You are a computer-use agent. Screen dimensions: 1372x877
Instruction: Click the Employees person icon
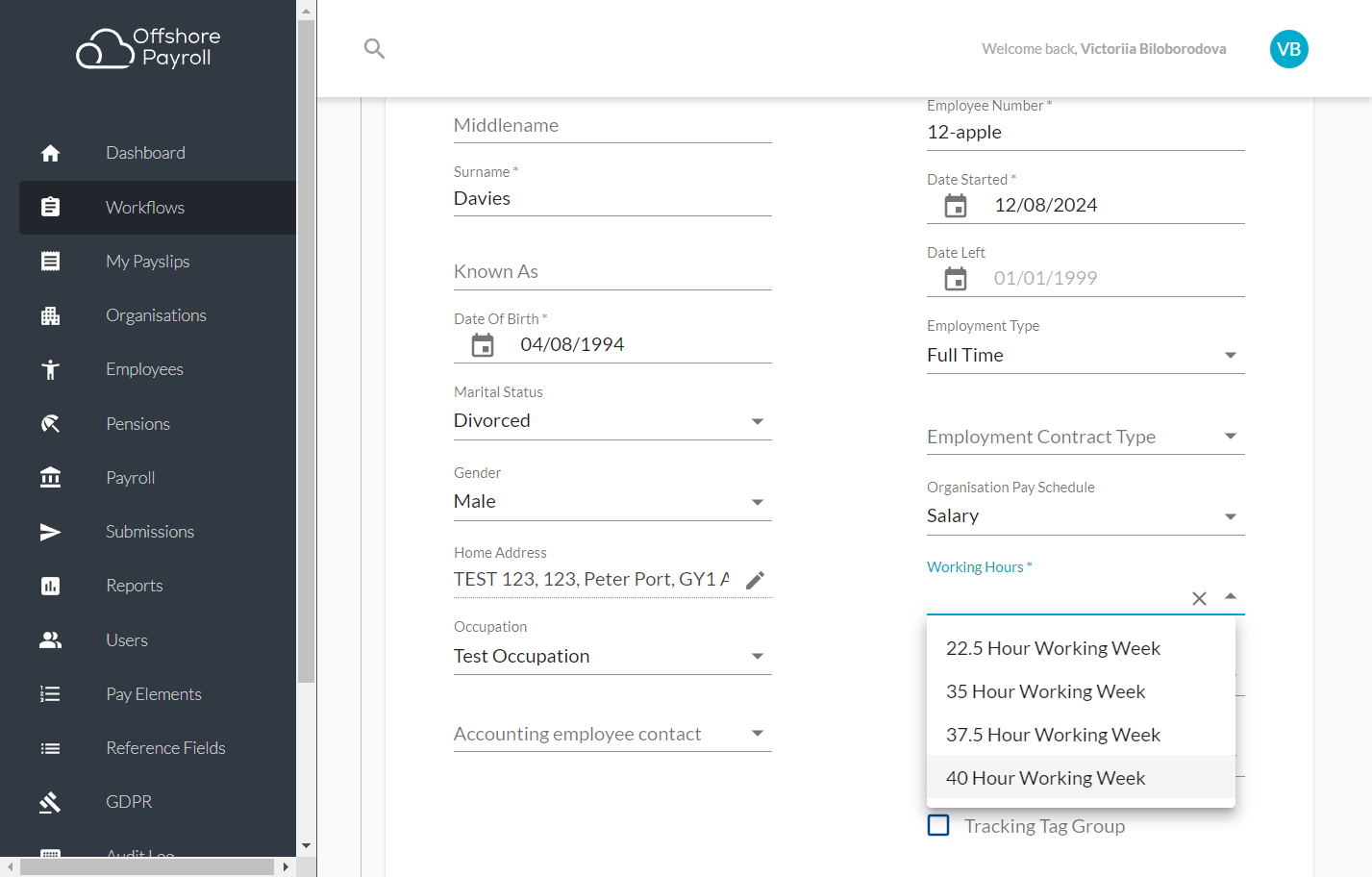coord(50,369)
